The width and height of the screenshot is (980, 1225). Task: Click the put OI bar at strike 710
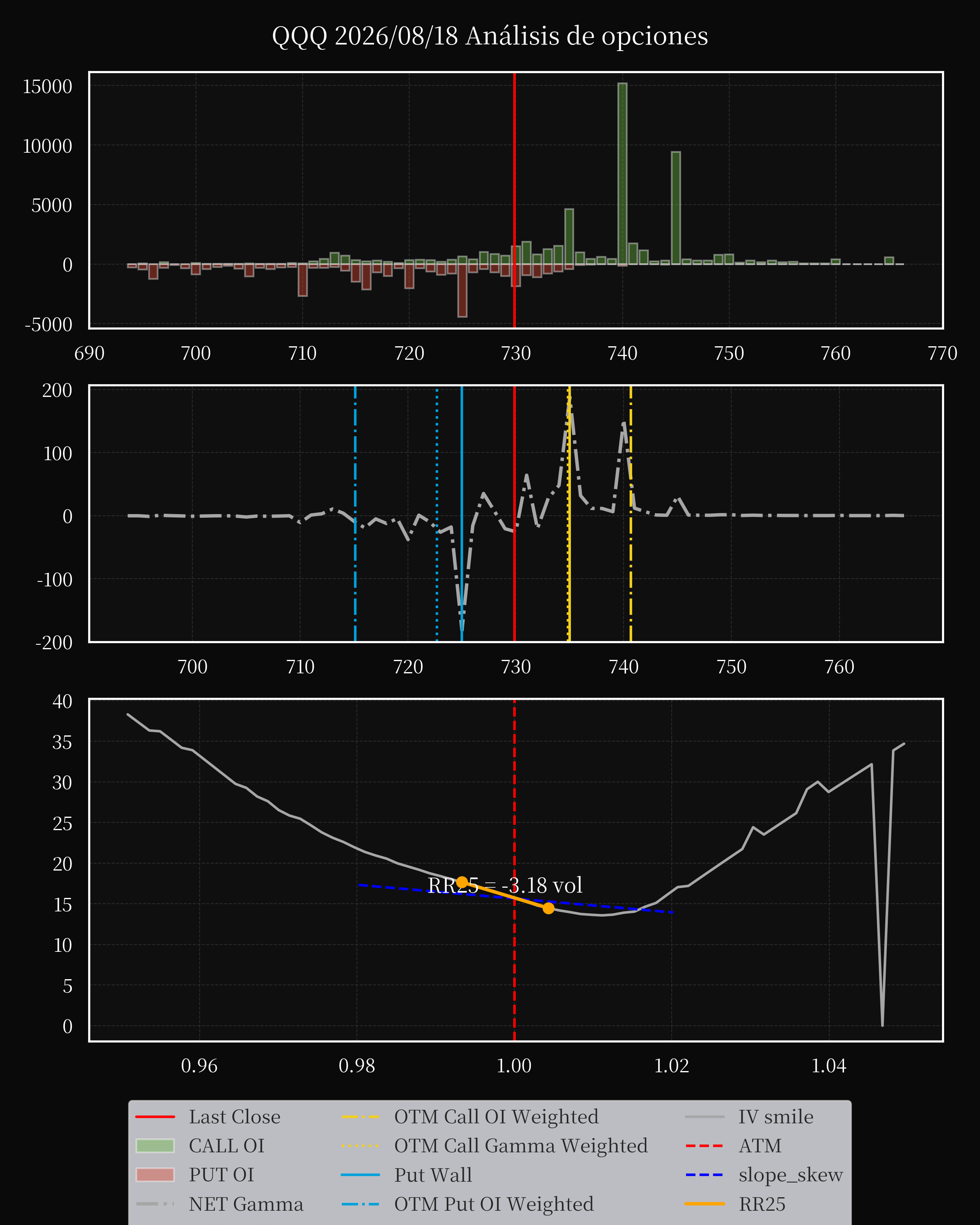[303, 280]
